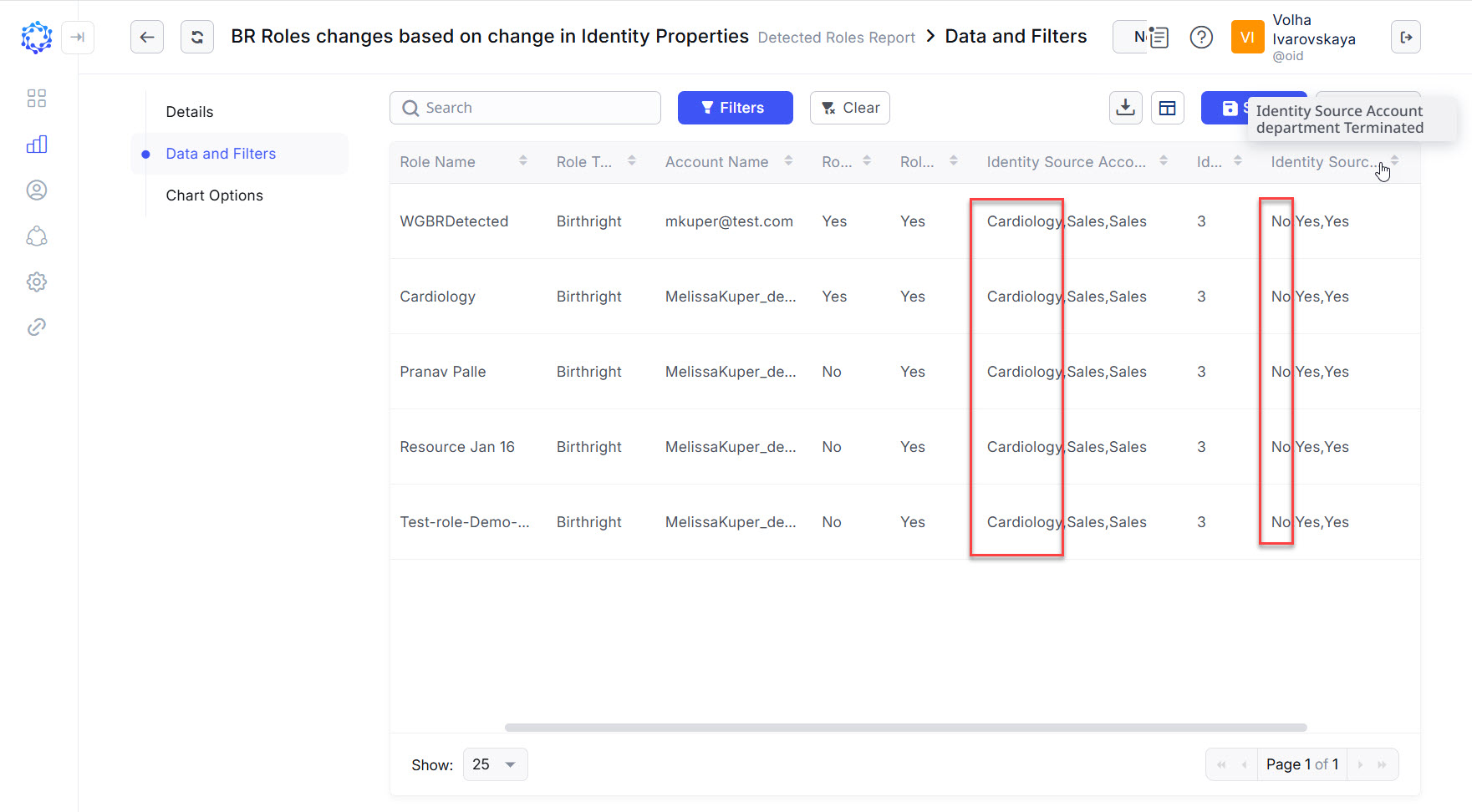Click the refresh report icon

point(197,37)
